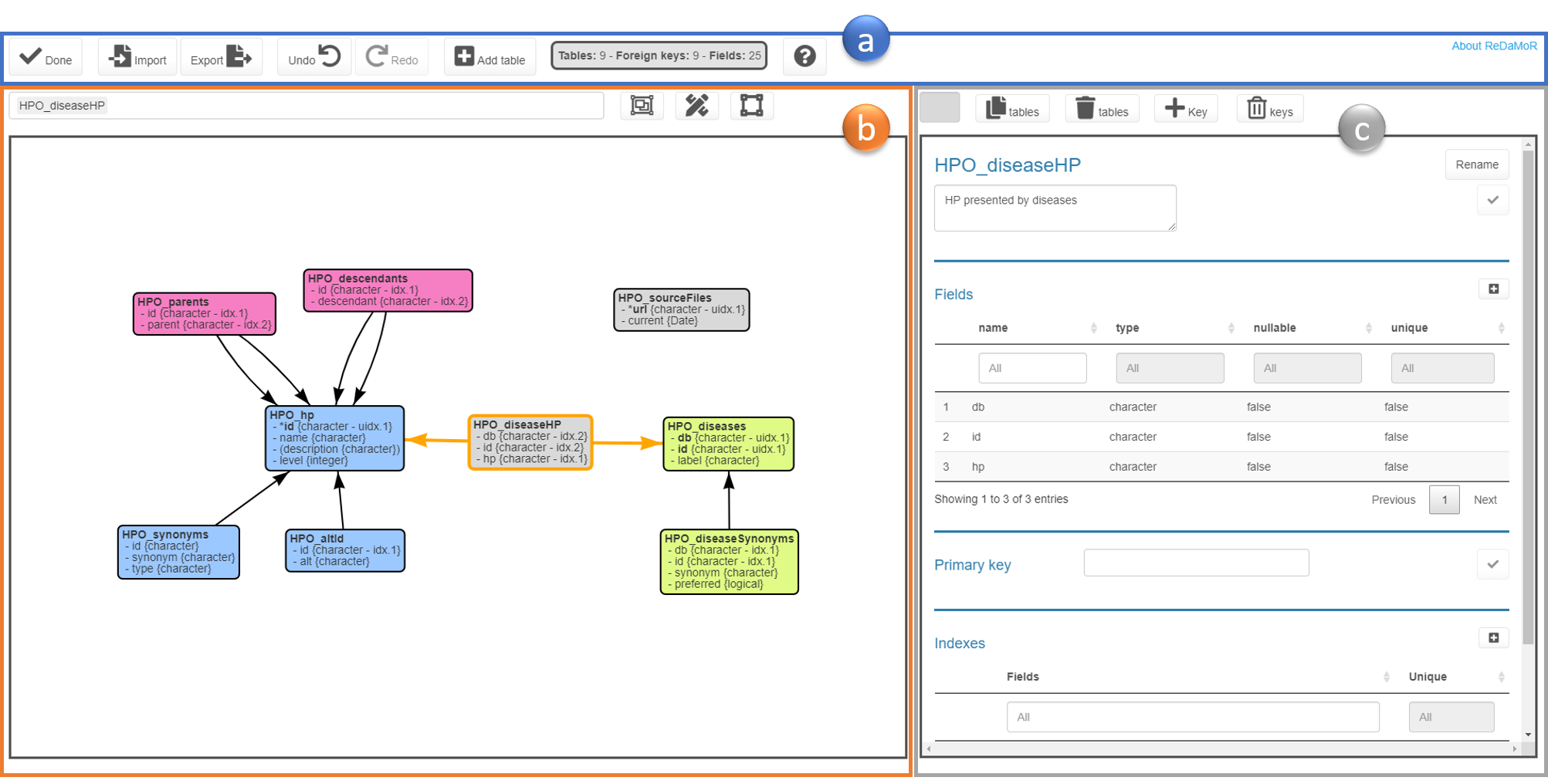Open the help question mark
This screenshot has width=1548, height=784.
(x=804, y=56)
